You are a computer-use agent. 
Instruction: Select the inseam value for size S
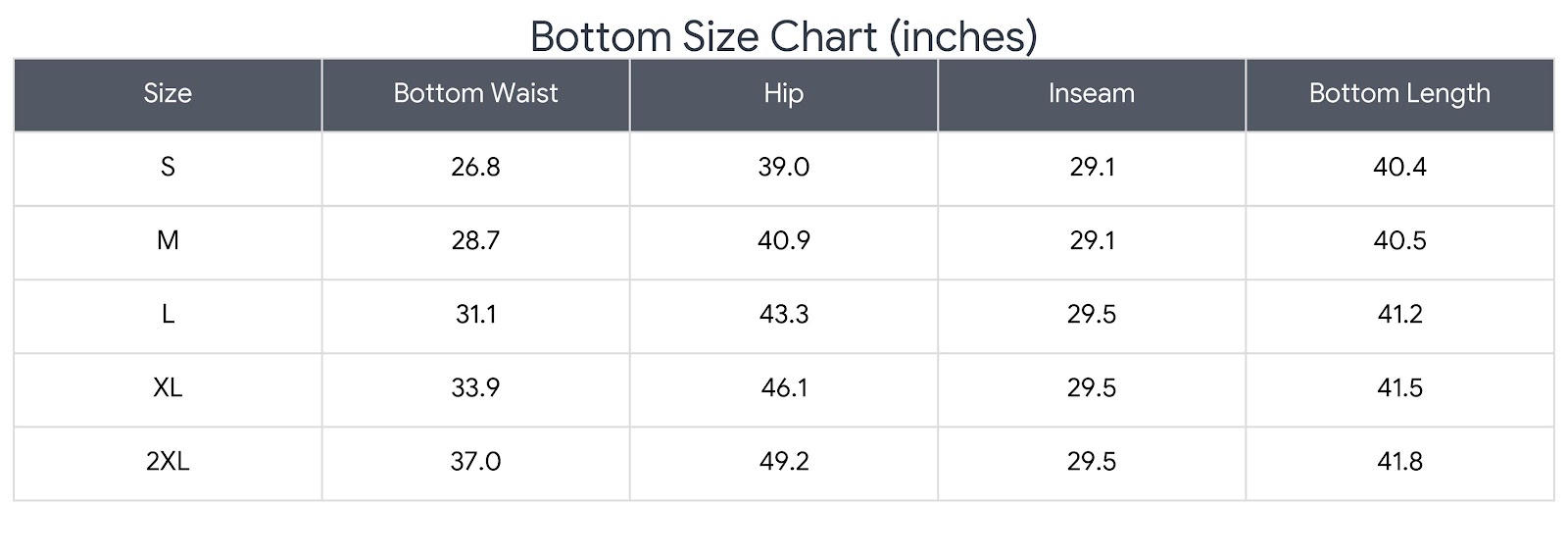tap(1091, 167)
